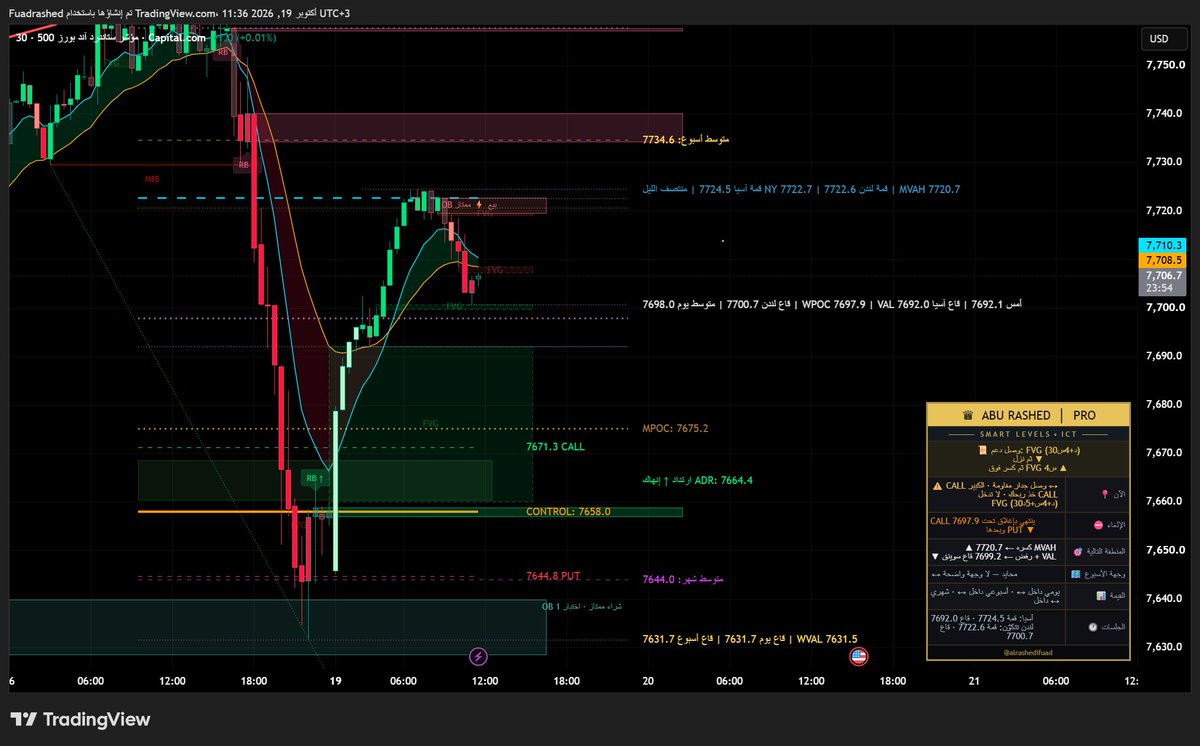The height and width of the screenshot is (746, 1200).
Task: Click the US flag economic event icon
Action: [x=857, y=657]
